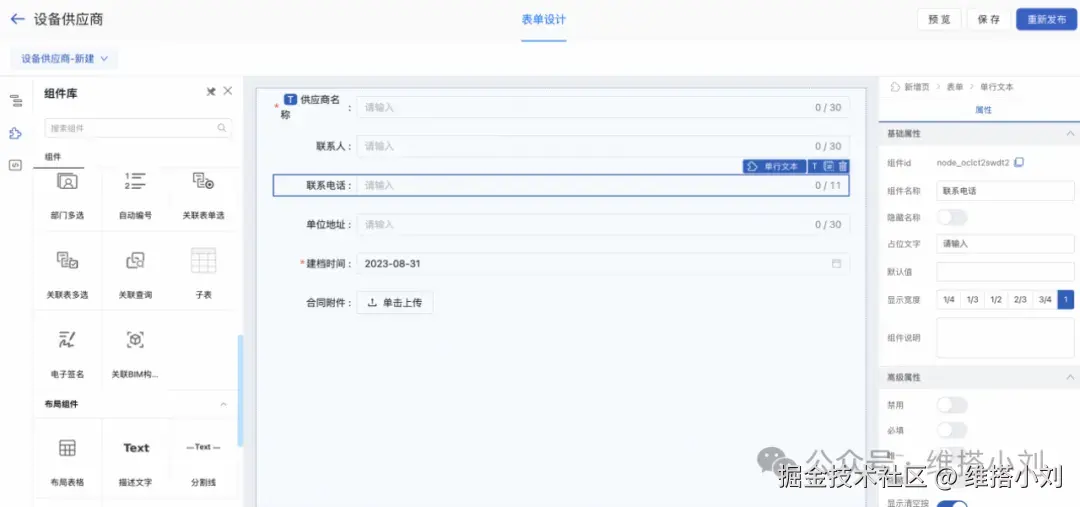Click 单行文本 in the breadcrumb

(997, 87)
